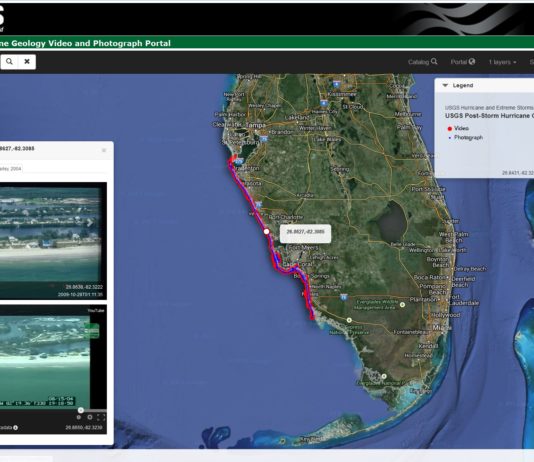Open the Portal menu item
The height and width of the screenshot is (462, 534).
(462, 62)
